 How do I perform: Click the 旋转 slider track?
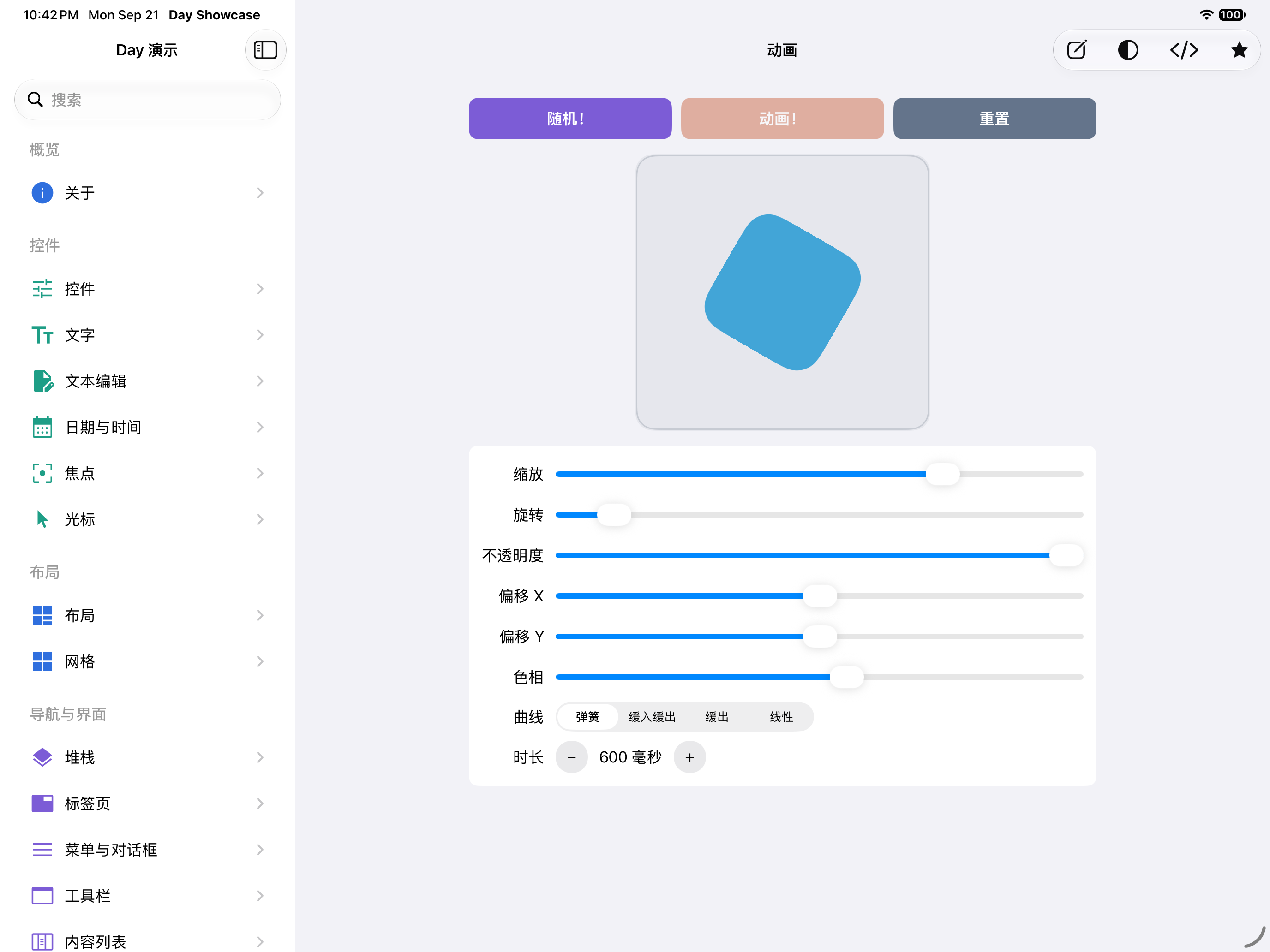pyautogui.click(x=819, y=515)
